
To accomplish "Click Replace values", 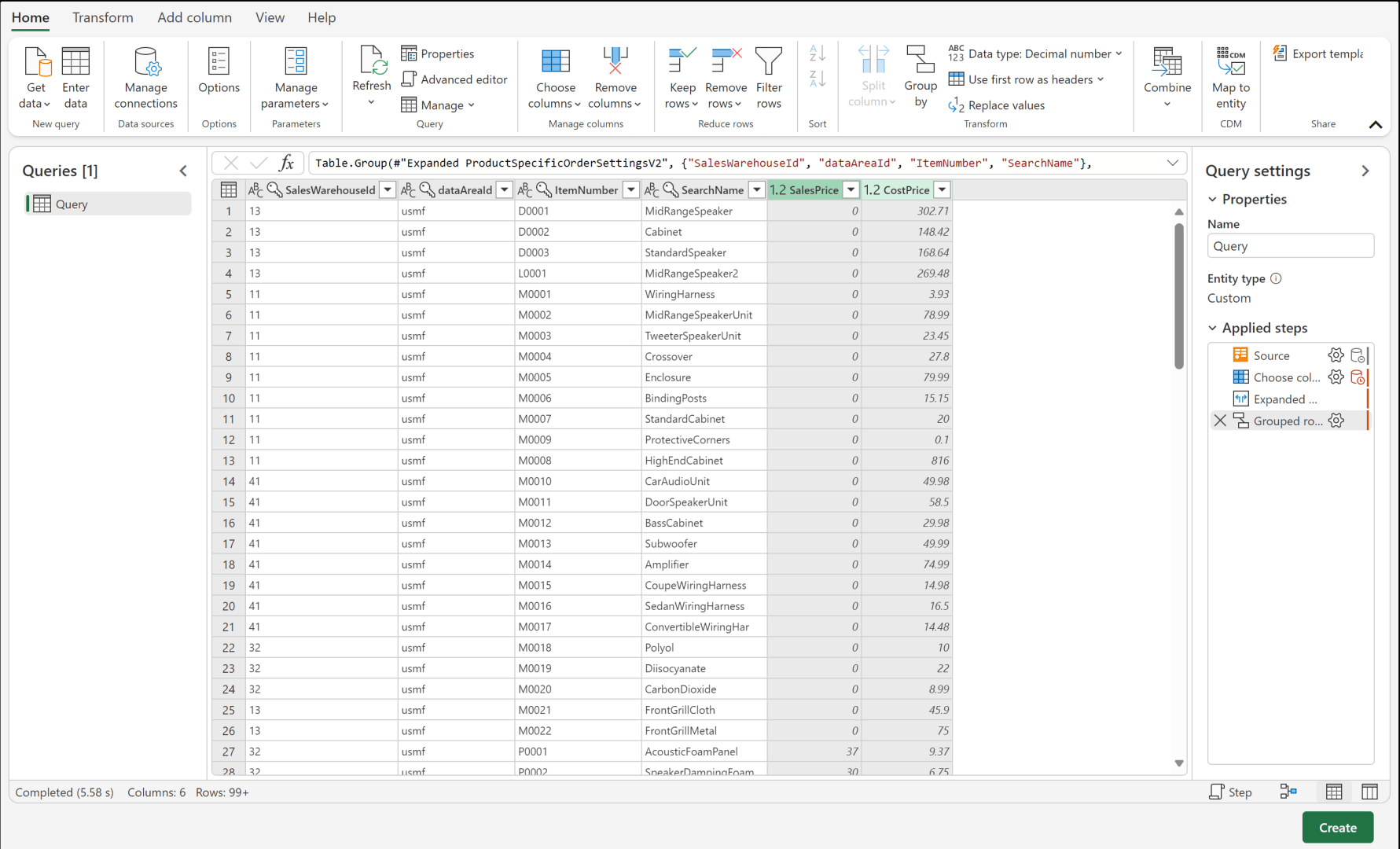I will [x=997, y=105].
